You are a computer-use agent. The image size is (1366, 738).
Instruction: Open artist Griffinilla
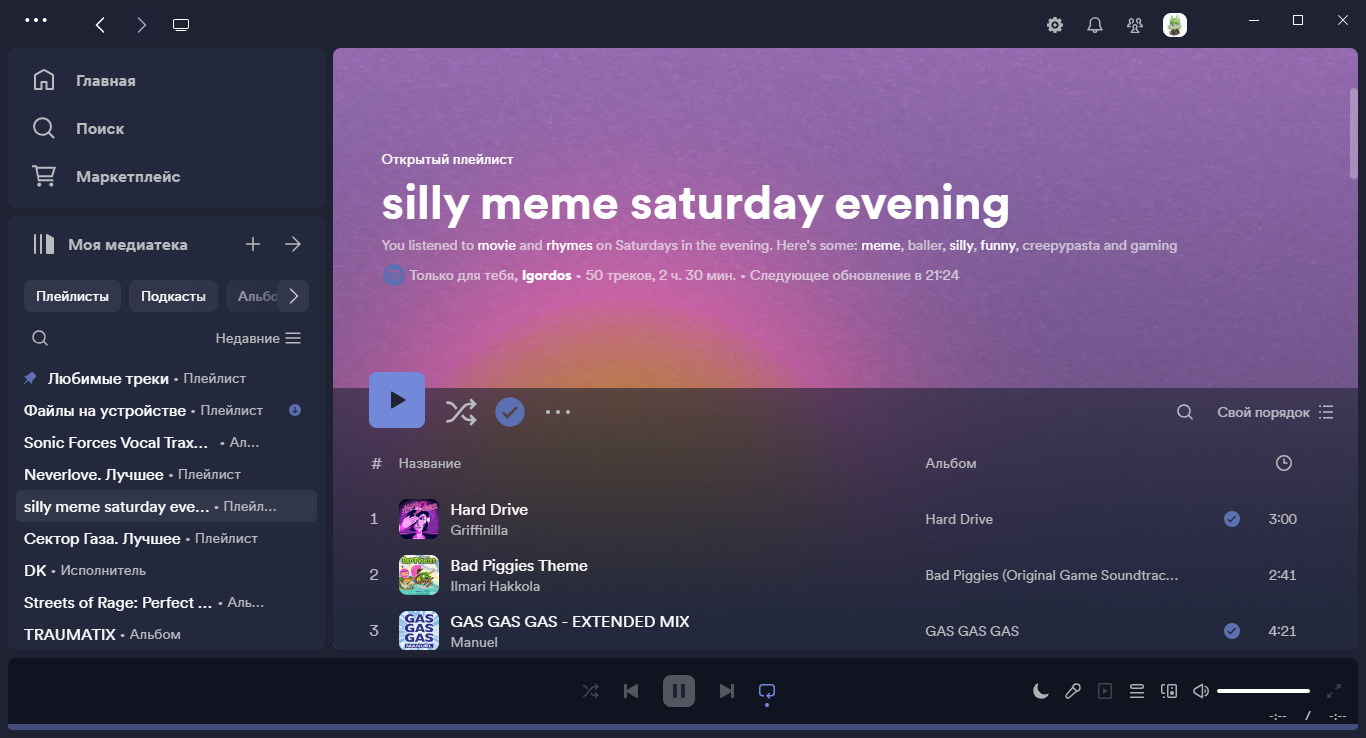click(479, 530)
